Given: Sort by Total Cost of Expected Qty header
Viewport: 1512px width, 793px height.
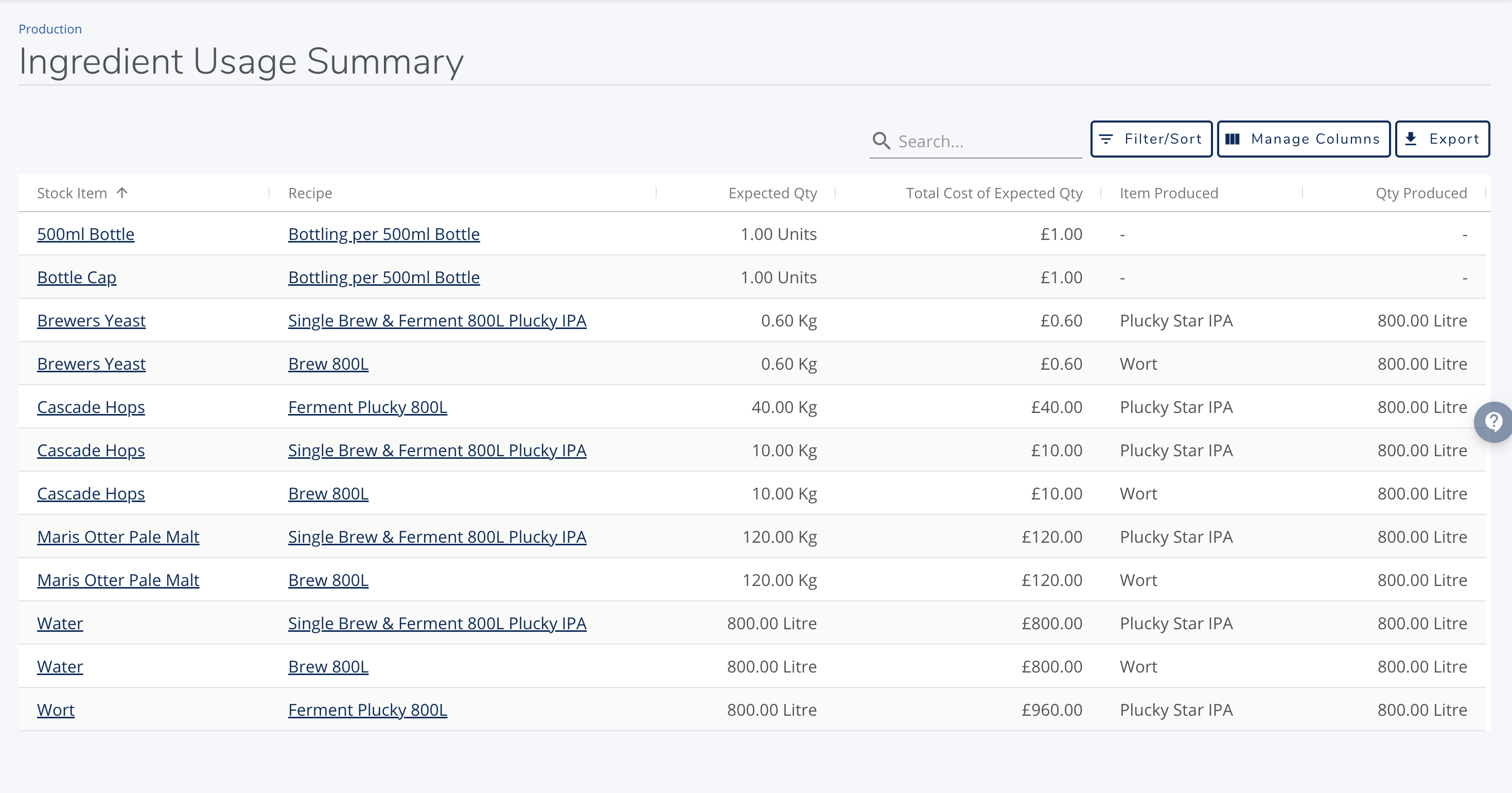Looking at the screenshot, I should point(994,193).
